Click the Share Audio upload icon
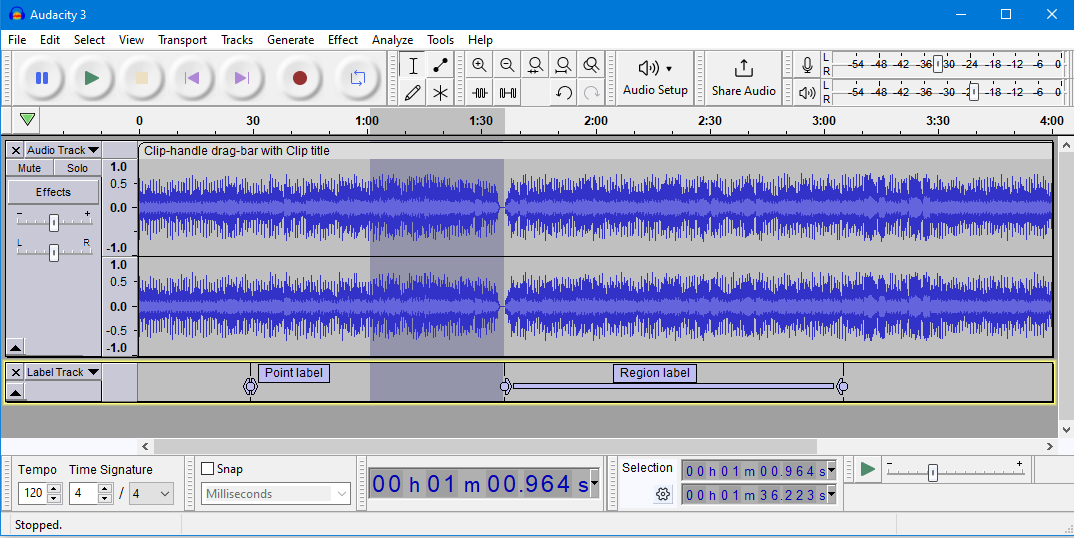1074x538 pixels. [743, 68]
